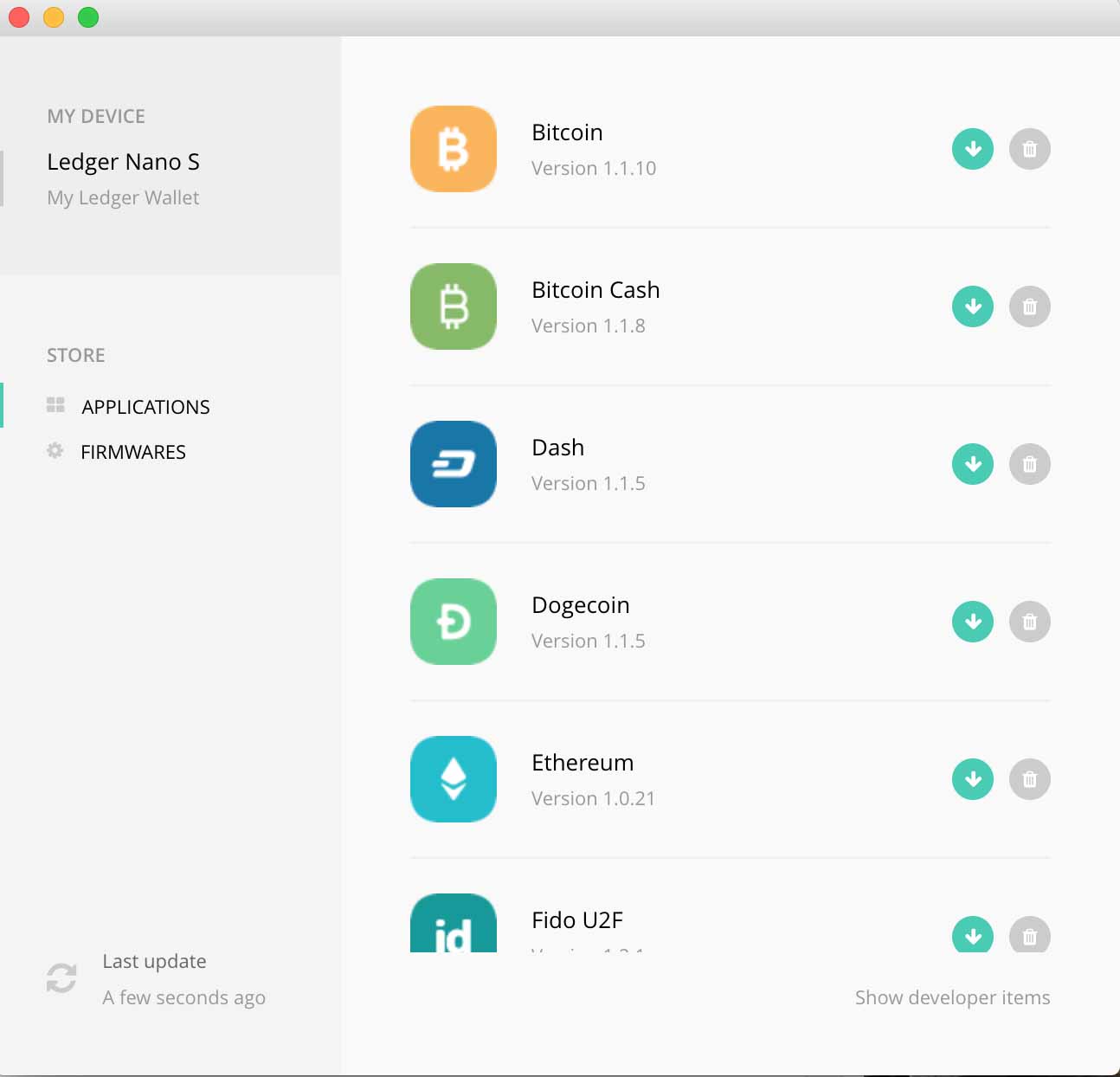This screenshot has width=1120, height=1077.
Task: Click the teal Ethereum app logo
Action: tap(454, 779)
